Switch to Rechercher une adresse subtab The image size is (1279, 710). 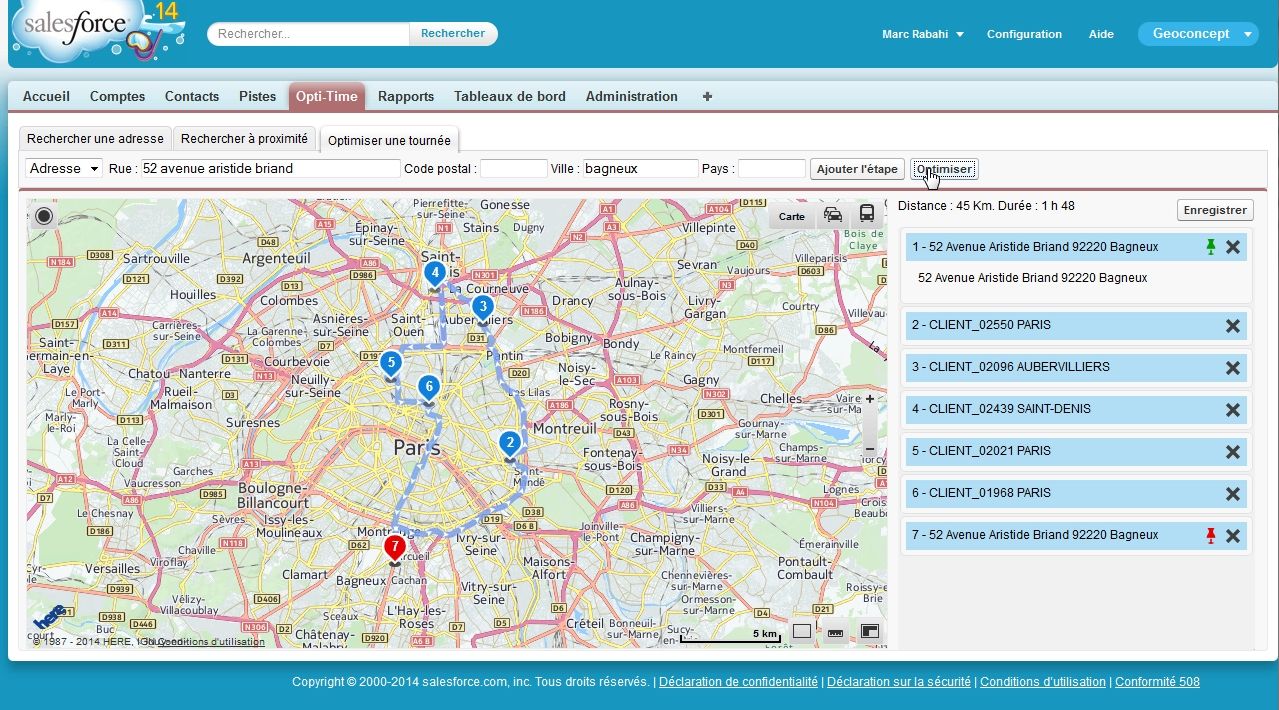click(95, 139)
